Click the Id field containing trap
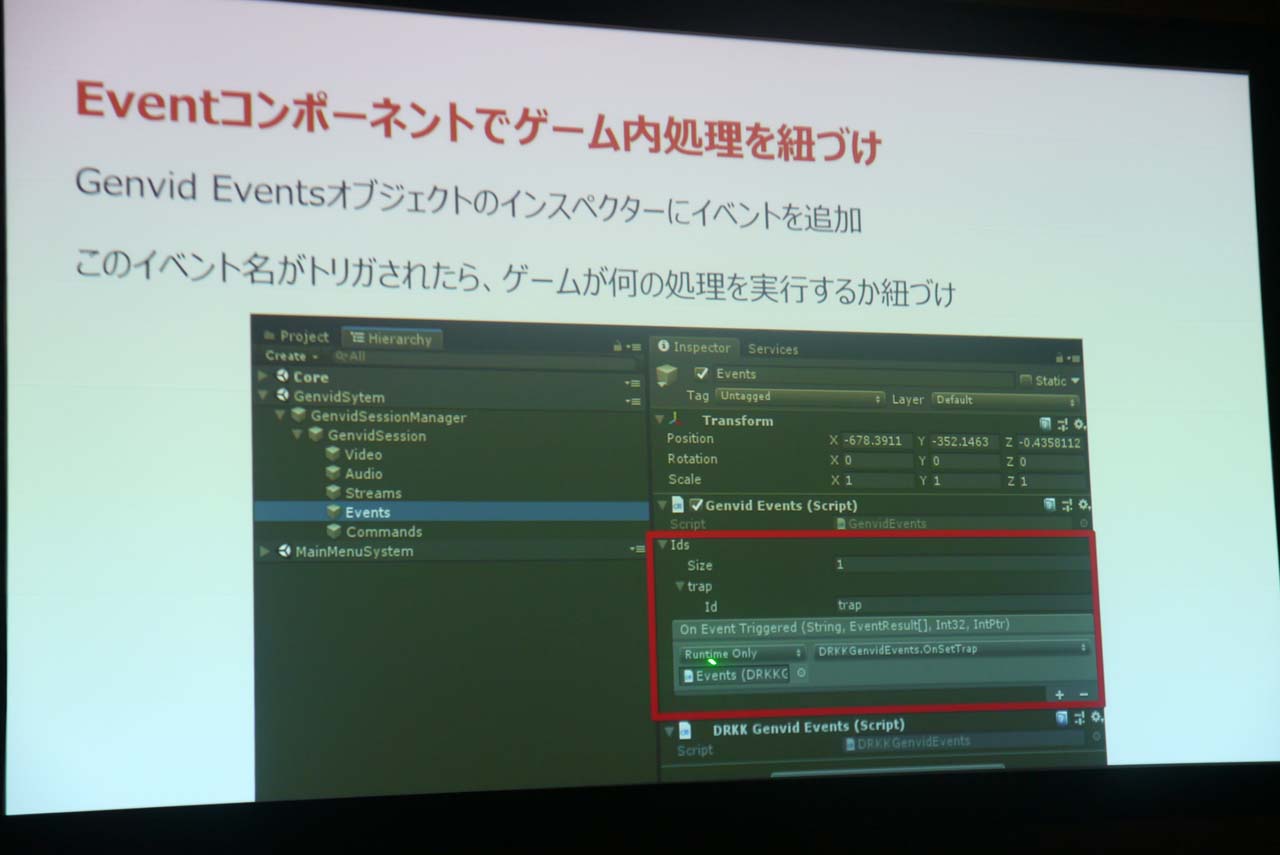The height and width of the screenshot is (855, 1280). coord(962,605)
